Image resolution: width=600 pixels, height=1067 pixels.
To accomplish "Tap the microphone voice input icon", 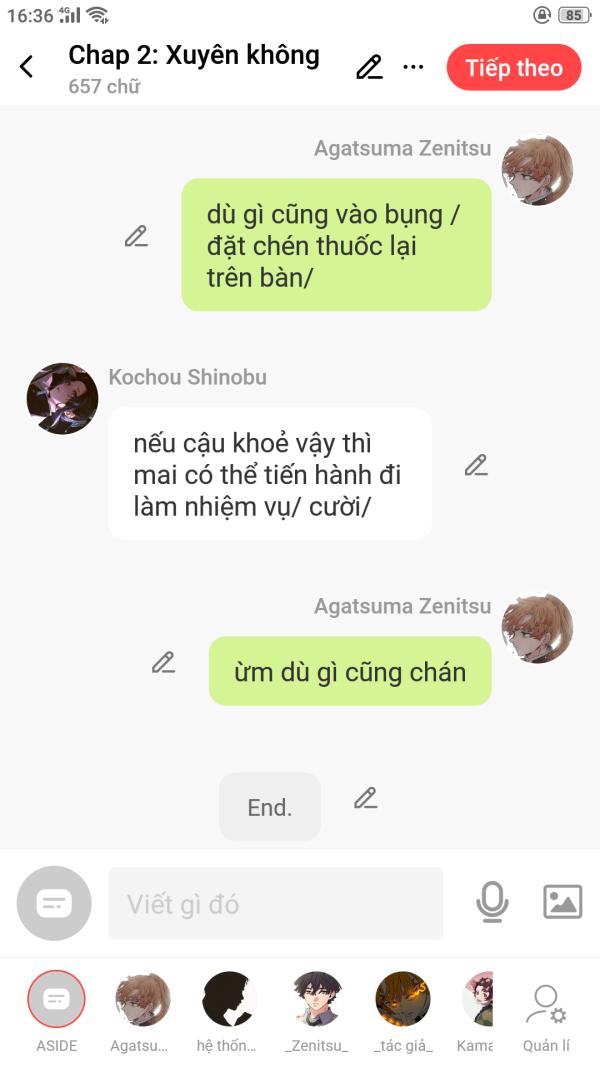I will pos(492,902).
